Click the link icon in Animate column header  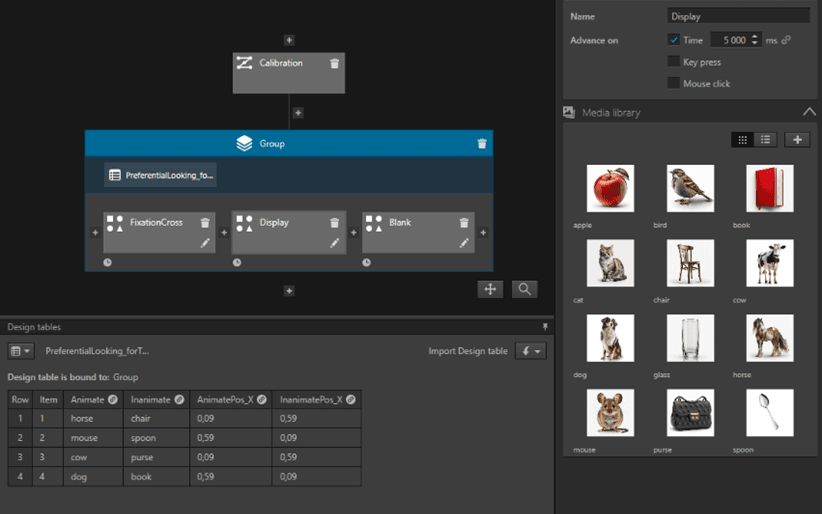[113, 400]
